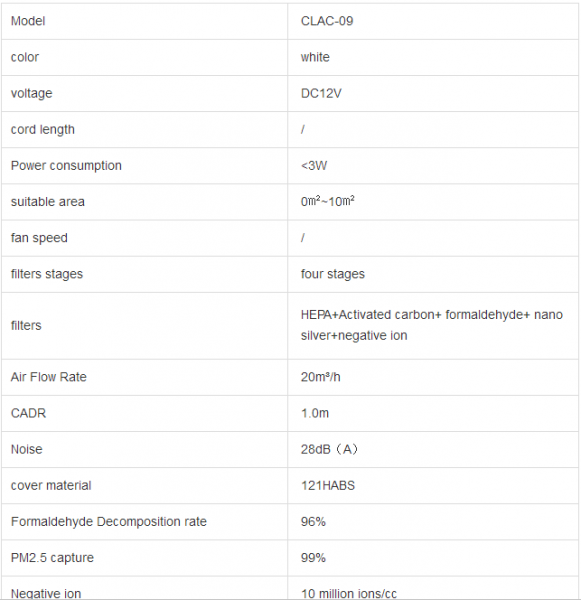Viewport: 581px width, 600px height.
Task: Select the 20m³/h air flow value
Action: [x=320, y=377]
